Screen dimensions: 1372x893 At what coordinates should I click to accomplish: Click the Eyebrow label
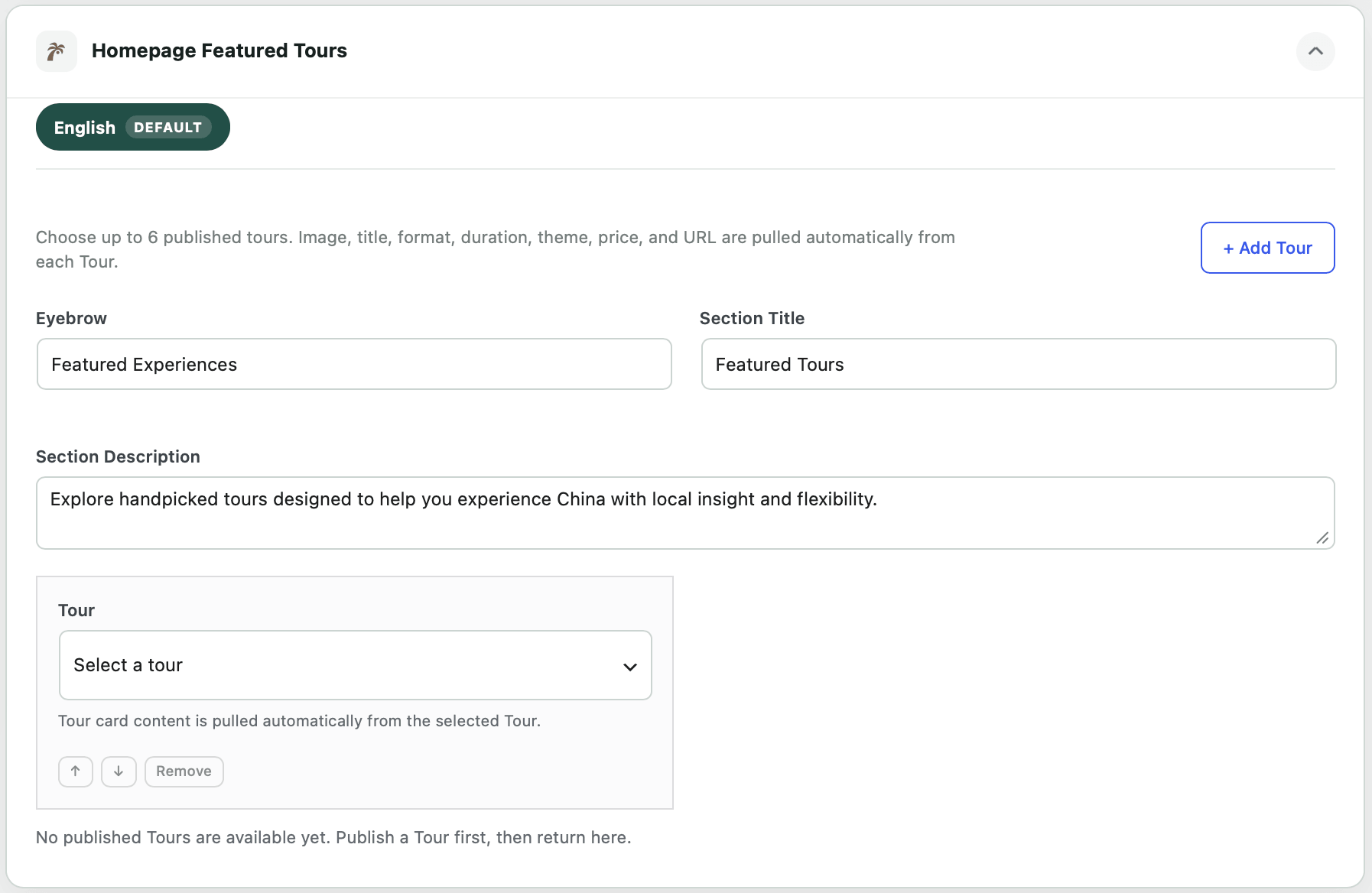click(x=71, y=318)
